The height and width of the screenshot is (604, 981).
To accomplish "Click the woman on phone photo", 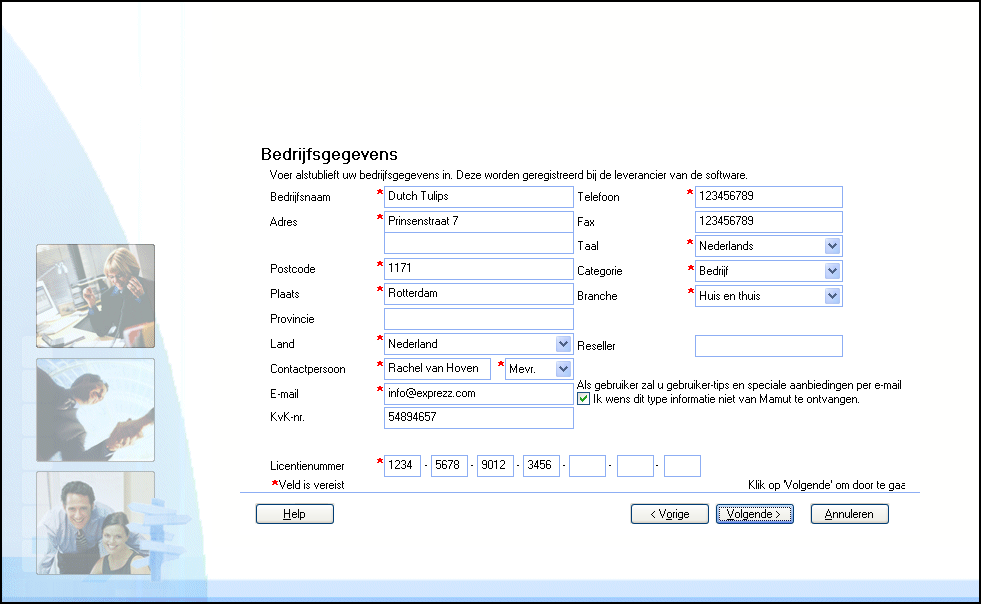I will pyautogui.click(x=95, y=295).
